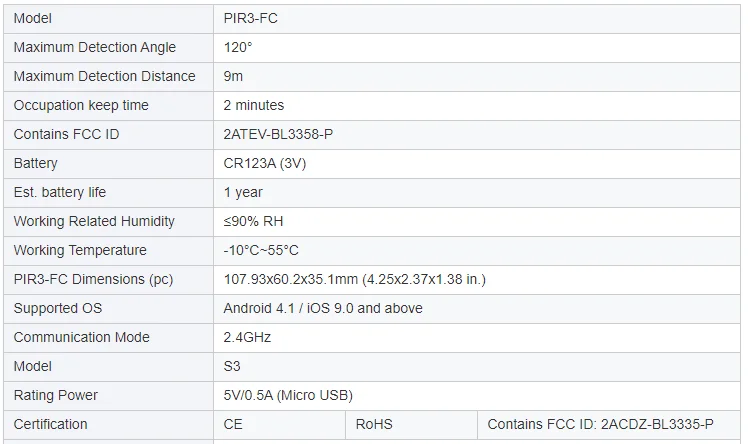Screen dimensions: 750x444
Task: Click the 2ATEV-BL3358-P FCC ID value
Action: click(285, 134)
